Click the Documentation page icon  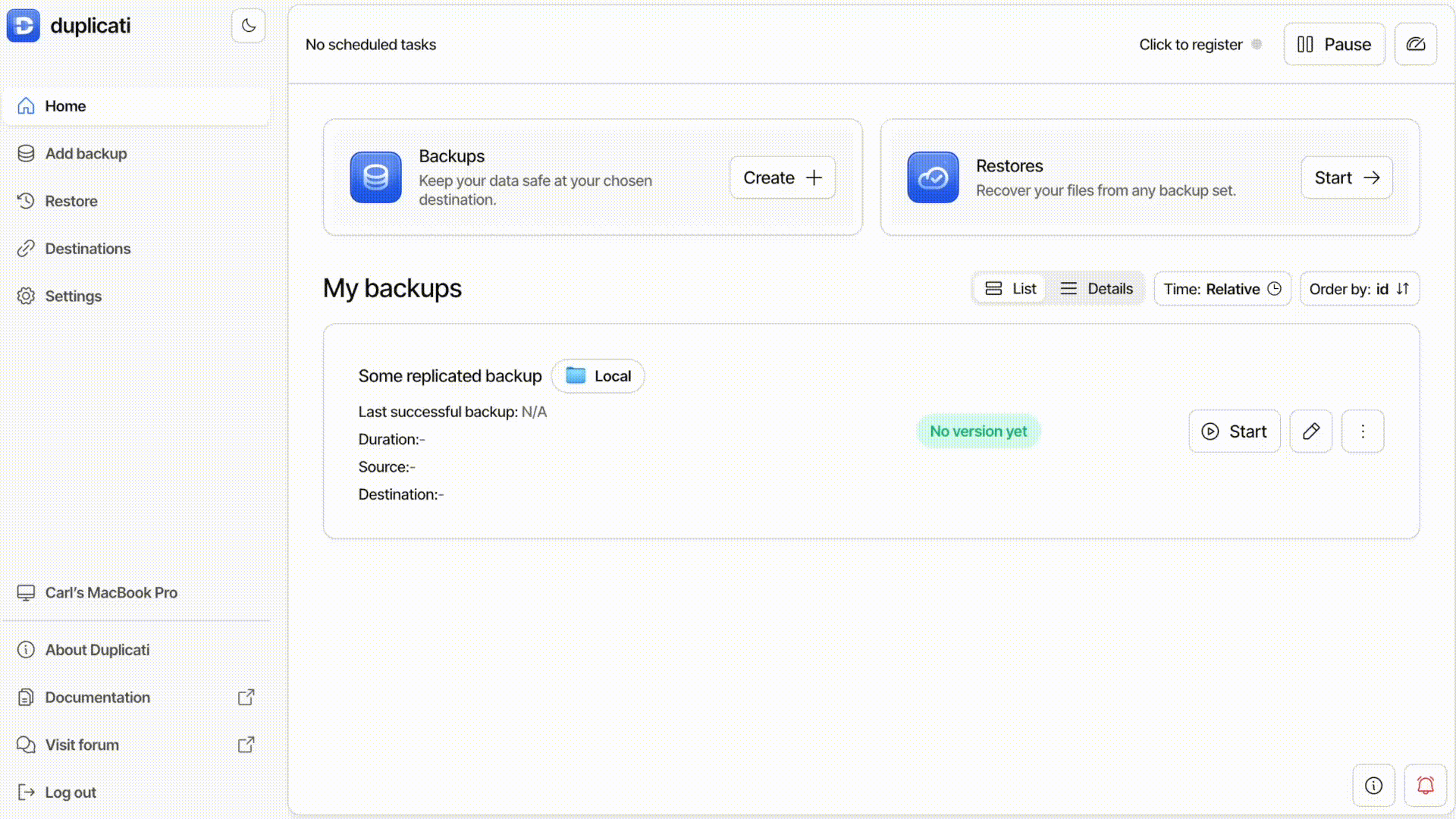pos(27,698)
